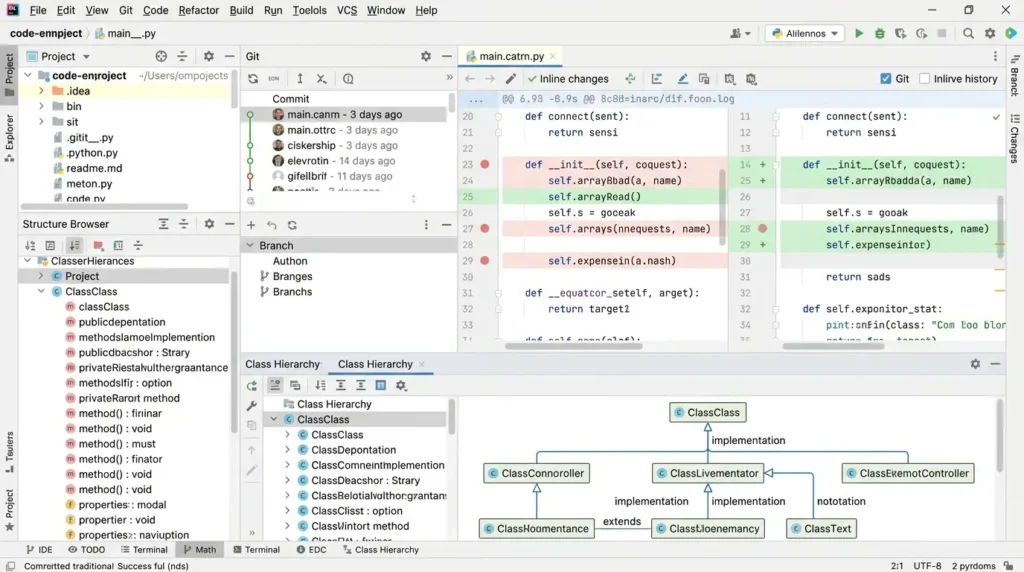Toggle the breakpoint on right-side line 28
This screenshot has height=572, width=1024.
(762, 229)
